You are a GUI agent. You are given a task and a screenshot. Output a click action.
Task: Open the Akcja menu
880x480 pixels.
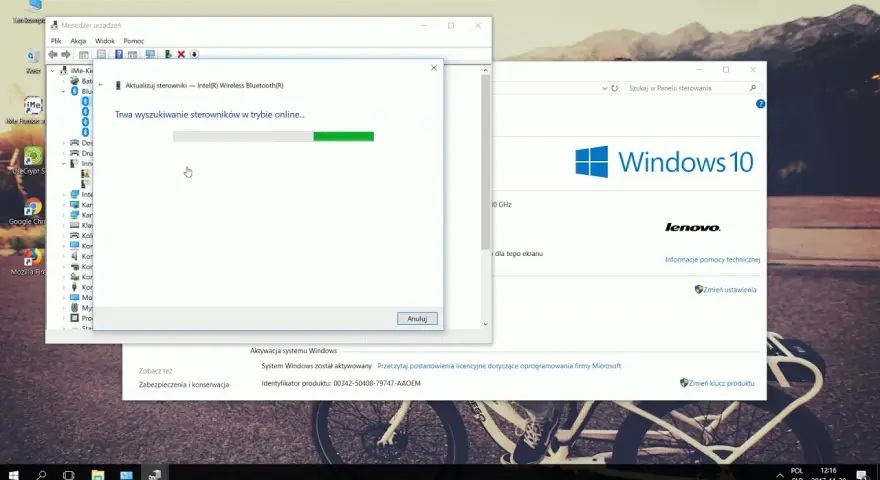point(78,41)
